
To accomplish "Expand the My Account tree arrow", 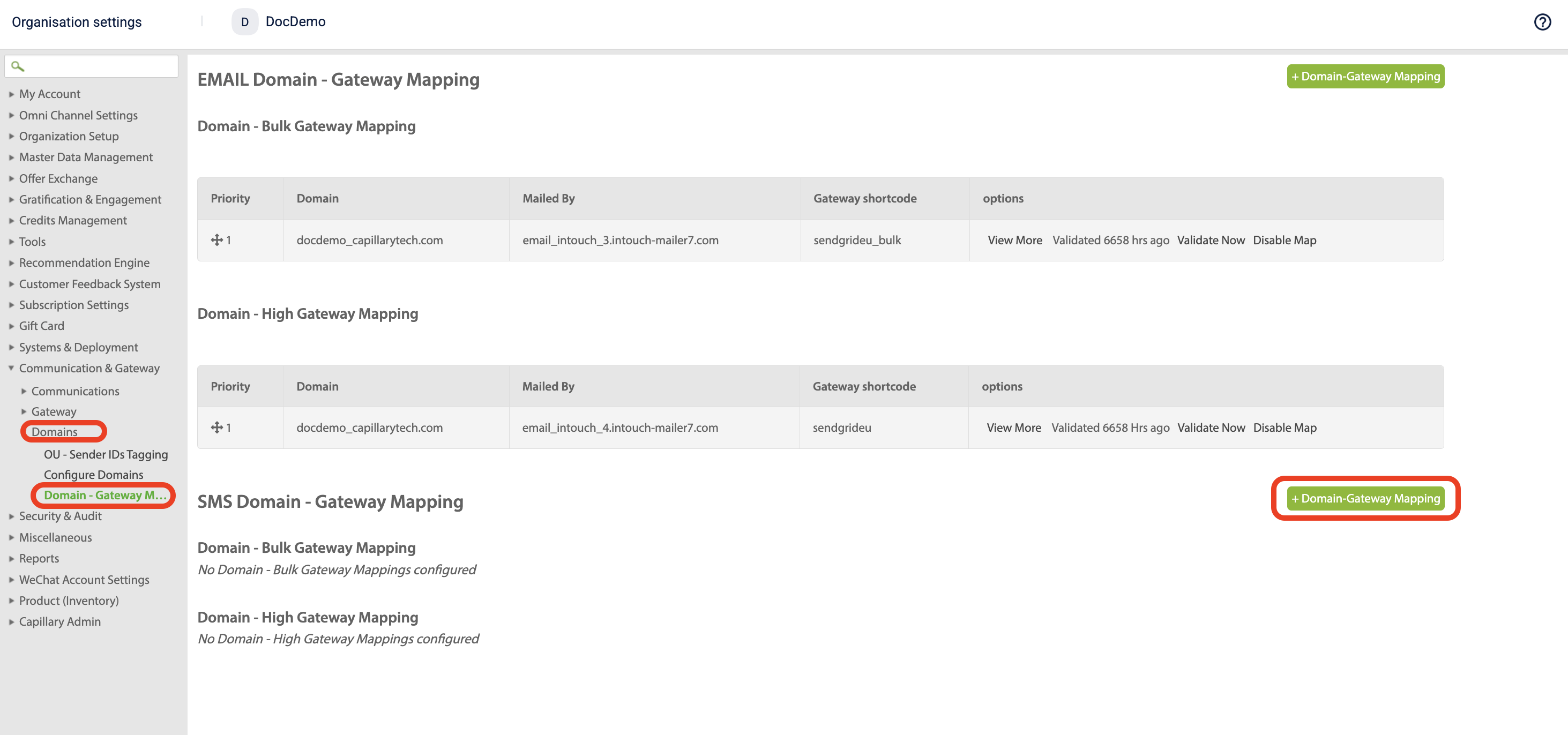I will click(12, 94).
